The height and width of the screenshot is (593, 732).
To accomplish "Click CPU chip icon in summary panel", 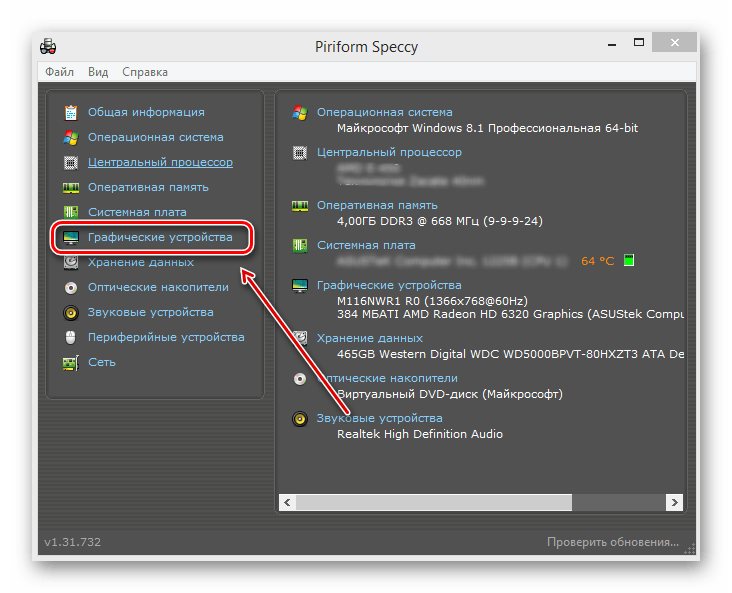I will pyautogui.click(x=300, y=153).
